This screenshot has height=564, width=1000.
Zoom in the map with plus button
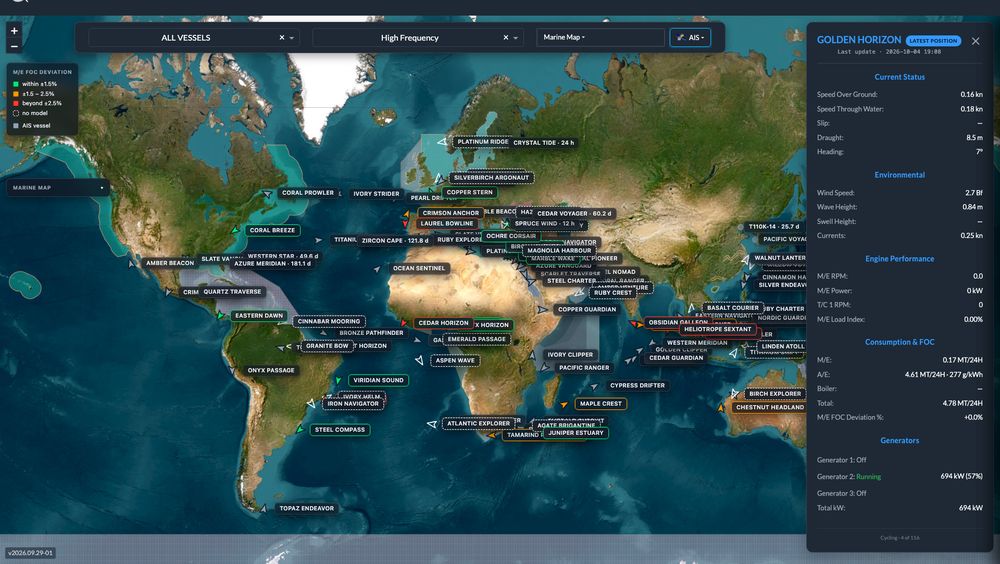pyautogui.click(x=14, y=31)
